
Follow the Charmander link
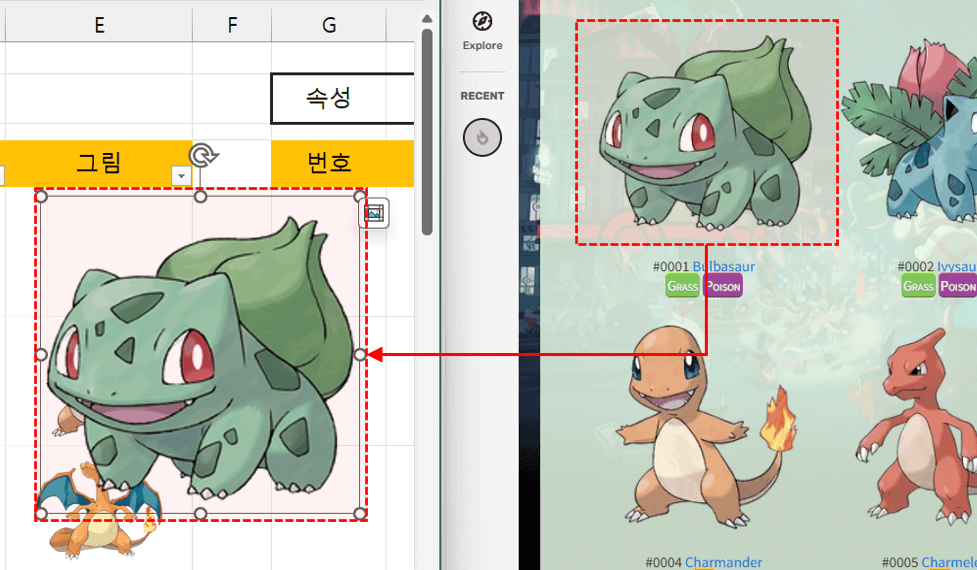(x=723, y=562)
